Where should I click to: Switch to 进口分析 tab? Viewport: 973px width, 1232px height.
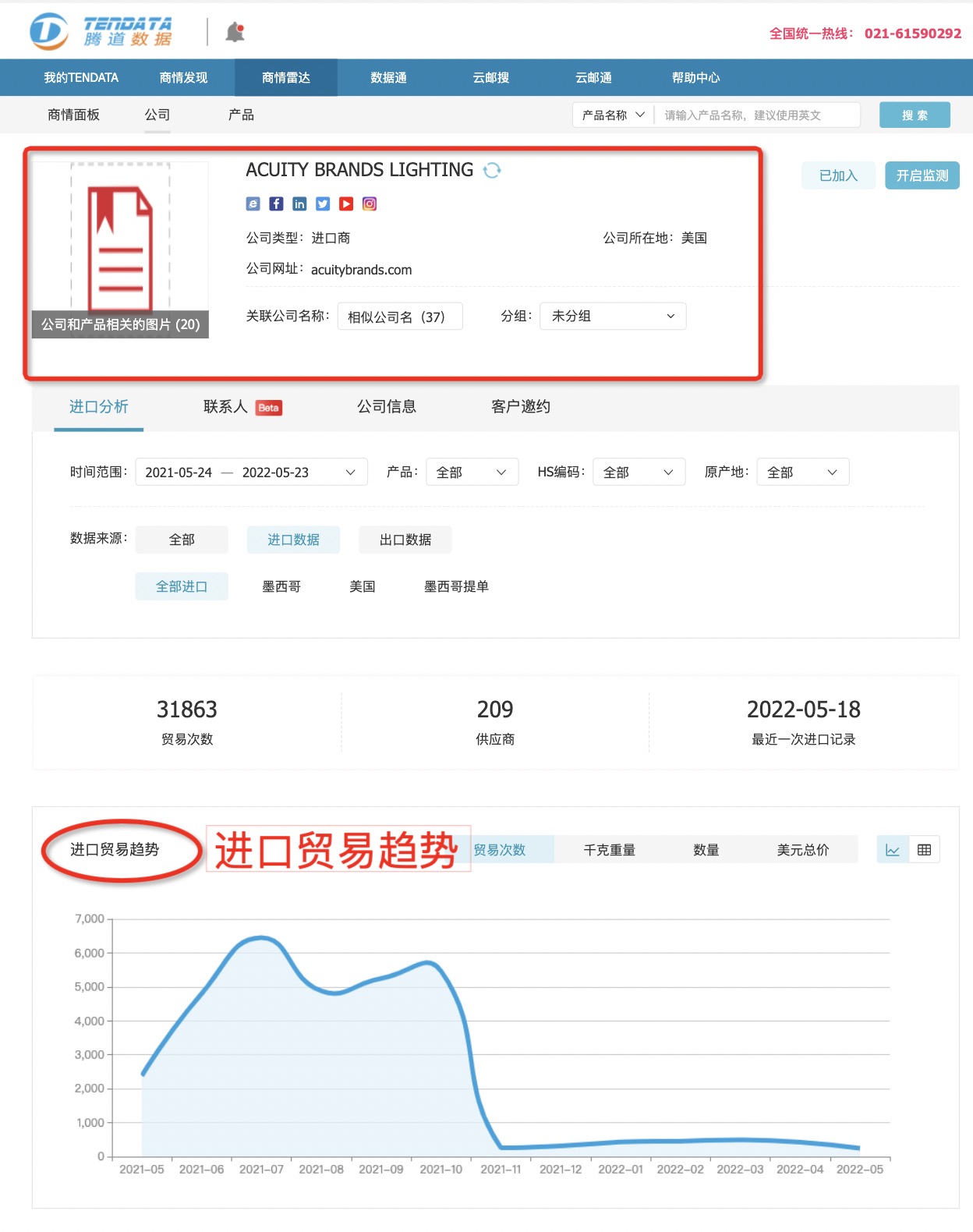coord(99,406)
